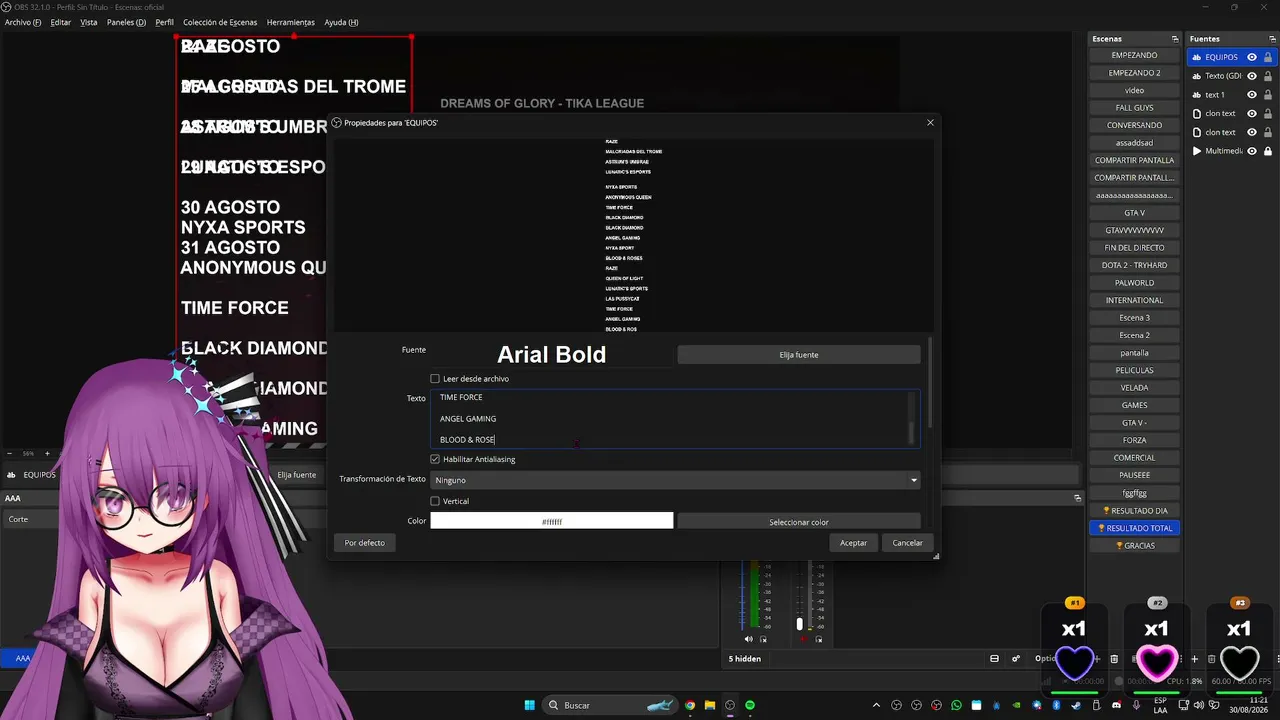Click the Cancelar button
Viewport: 1280px width, 720px height.
(x=907, y=543)
